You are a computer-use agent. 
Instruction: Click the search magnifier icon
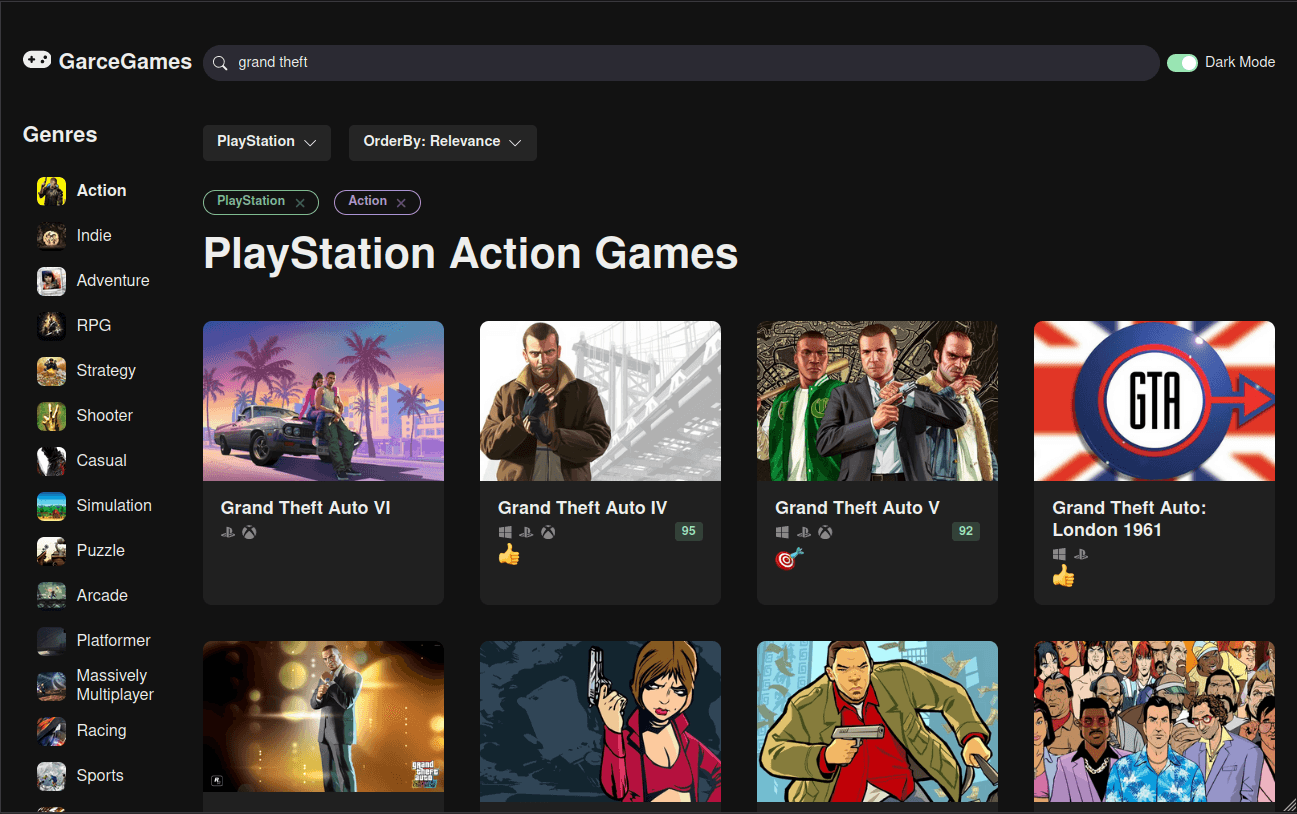tap(221, 63)
